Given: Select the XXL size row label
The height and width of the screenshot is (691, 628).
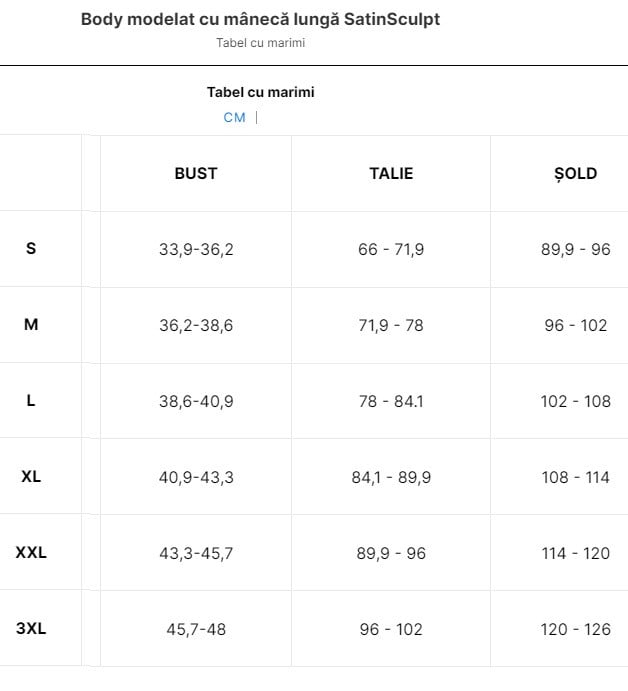Looking at the screenshot, I should (31, 553).
